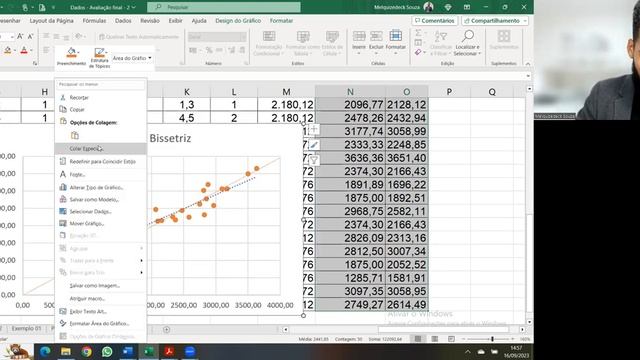
Task: Open Preenchimento fill color button
Action: (71, 56)
